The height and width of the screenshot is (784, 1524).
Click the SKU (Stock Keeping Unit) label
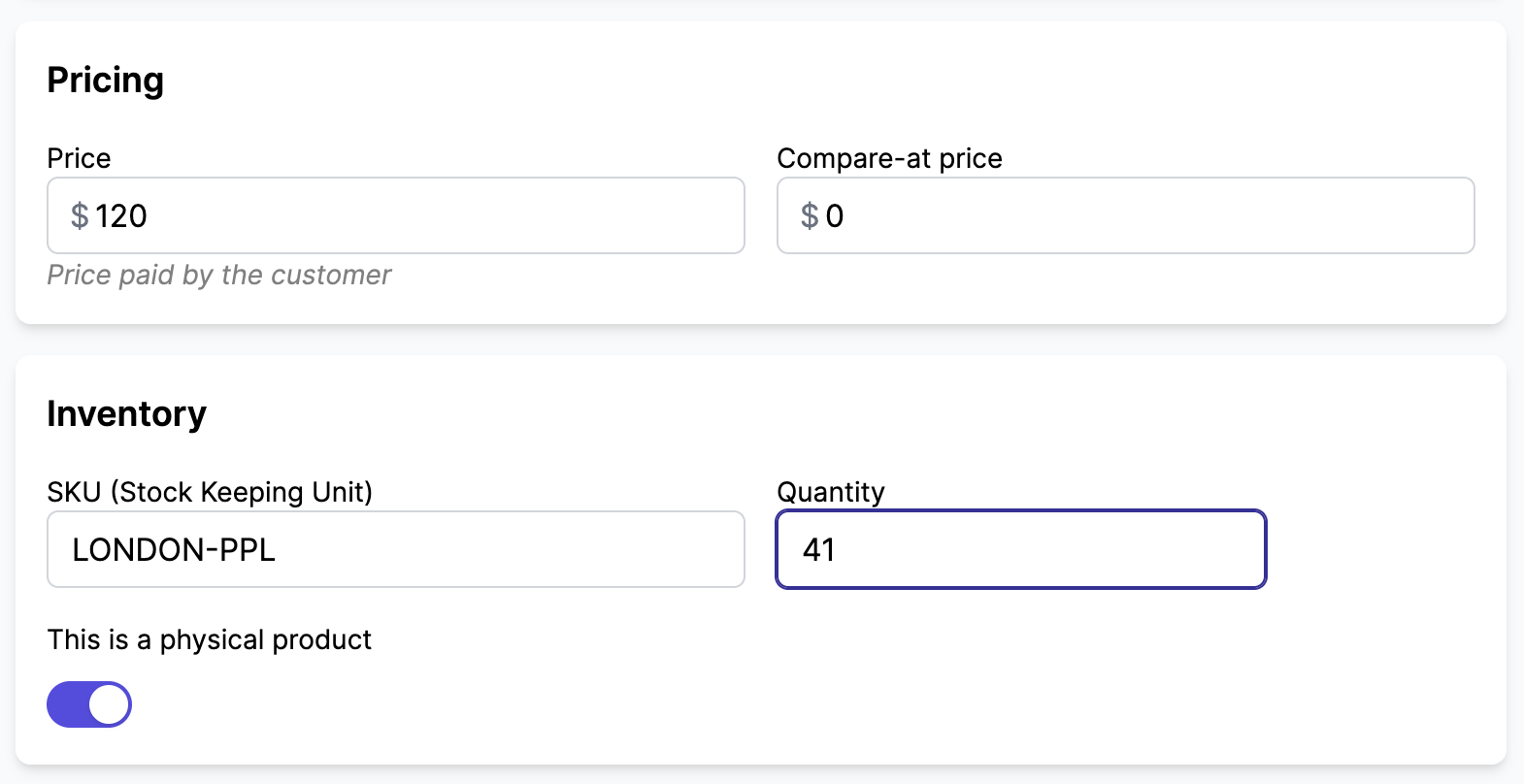click(x=210, y=492)
